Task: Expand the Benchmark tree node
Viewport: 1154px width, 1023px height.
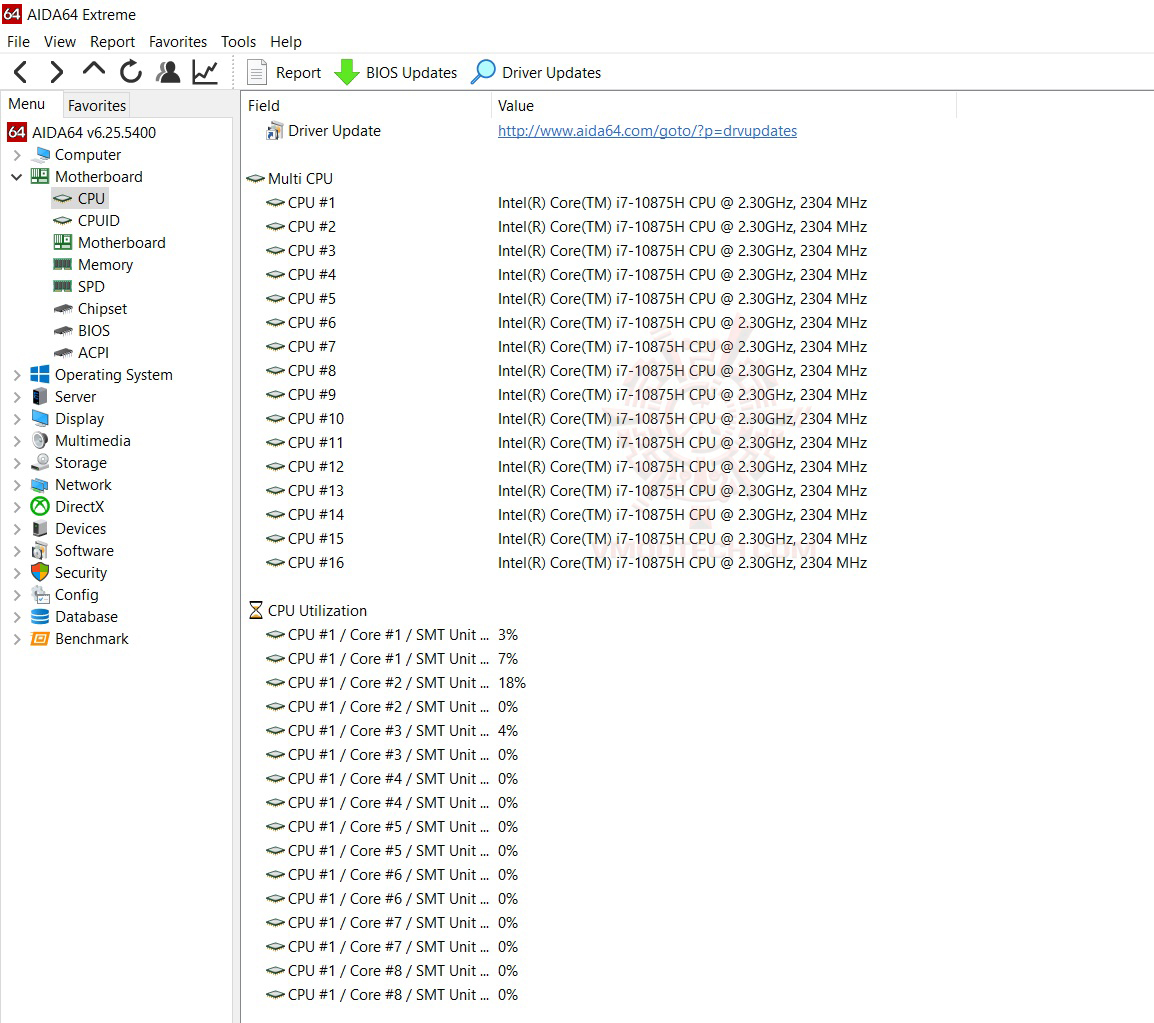Action: point(17,640)
